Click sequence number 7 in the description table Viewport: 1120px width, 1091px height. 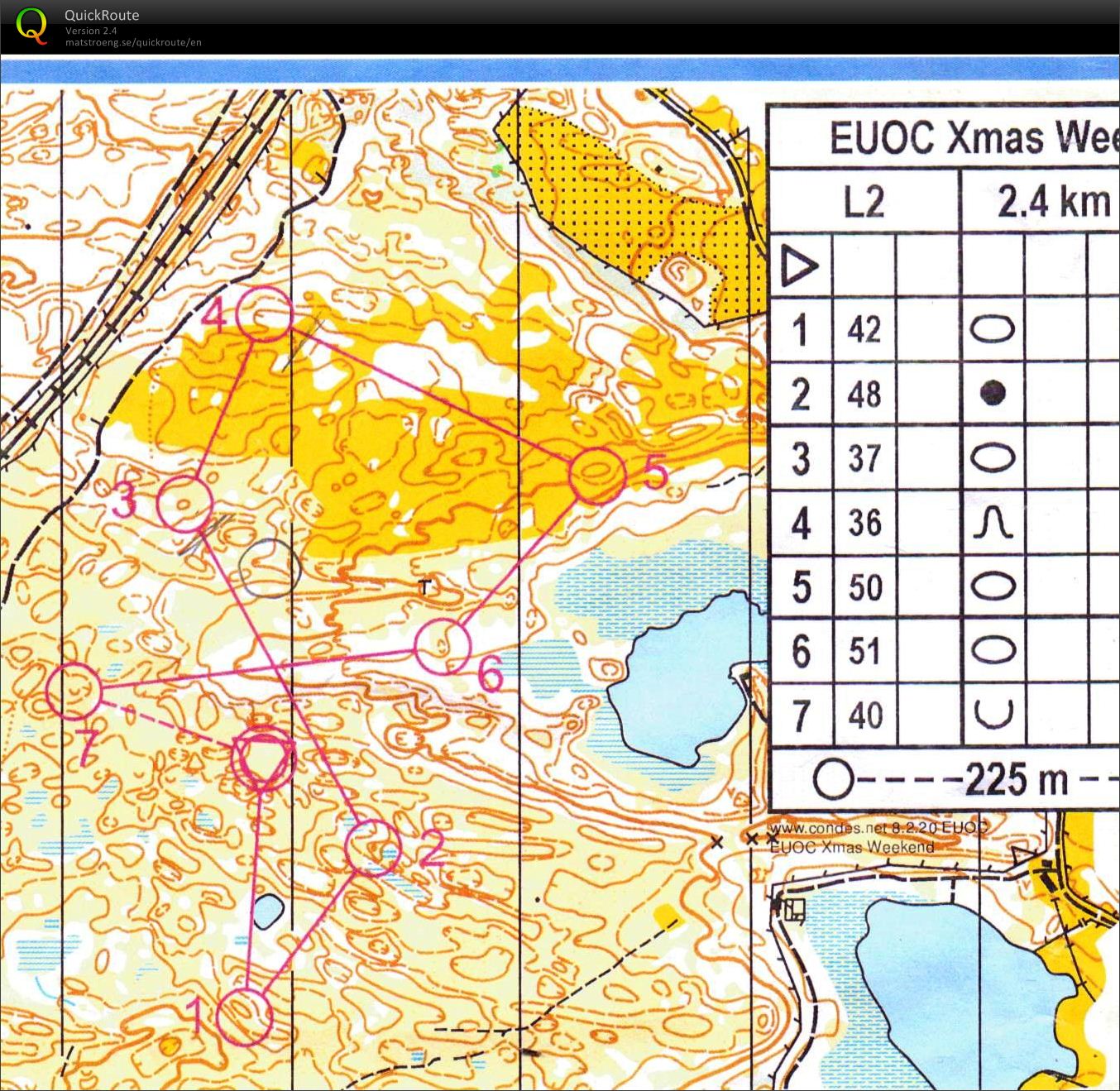[801, 715]
